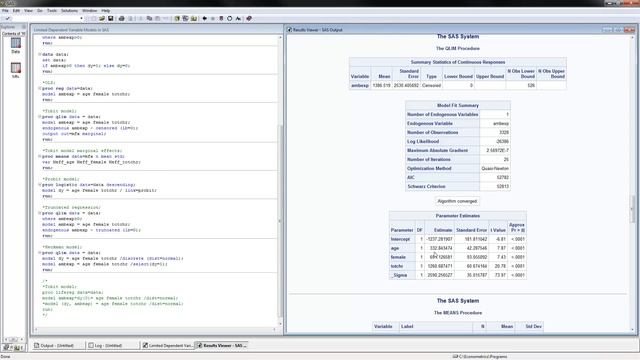Collapse the 'proc means' marginal effects block

click(40, 156)
